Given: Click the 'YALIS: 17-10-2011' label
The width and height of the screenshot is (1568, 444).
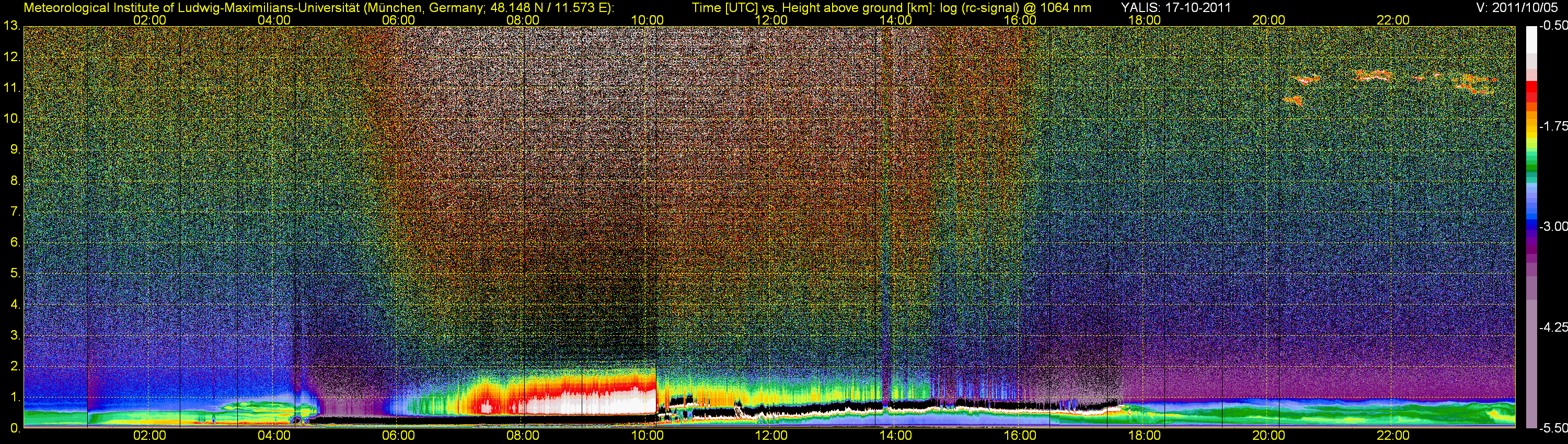Looking at the screenshot, I should 1176,8.
